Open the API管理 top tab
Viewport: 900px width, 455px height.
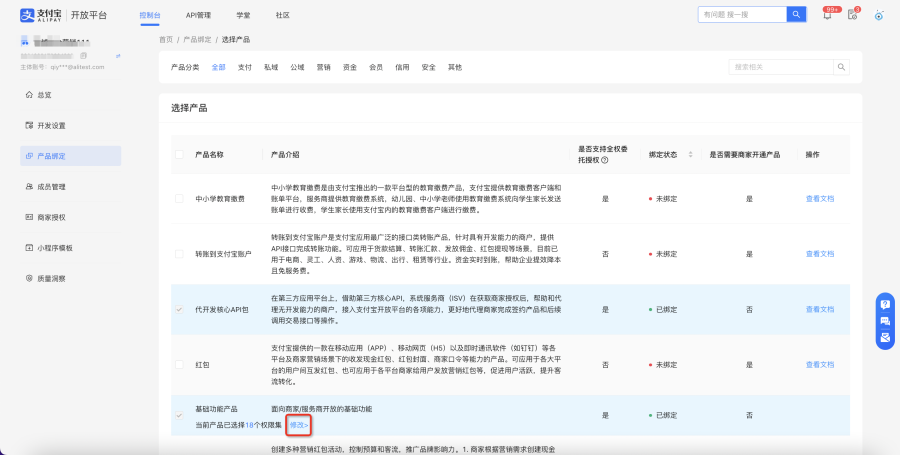[x=199, y=15]
